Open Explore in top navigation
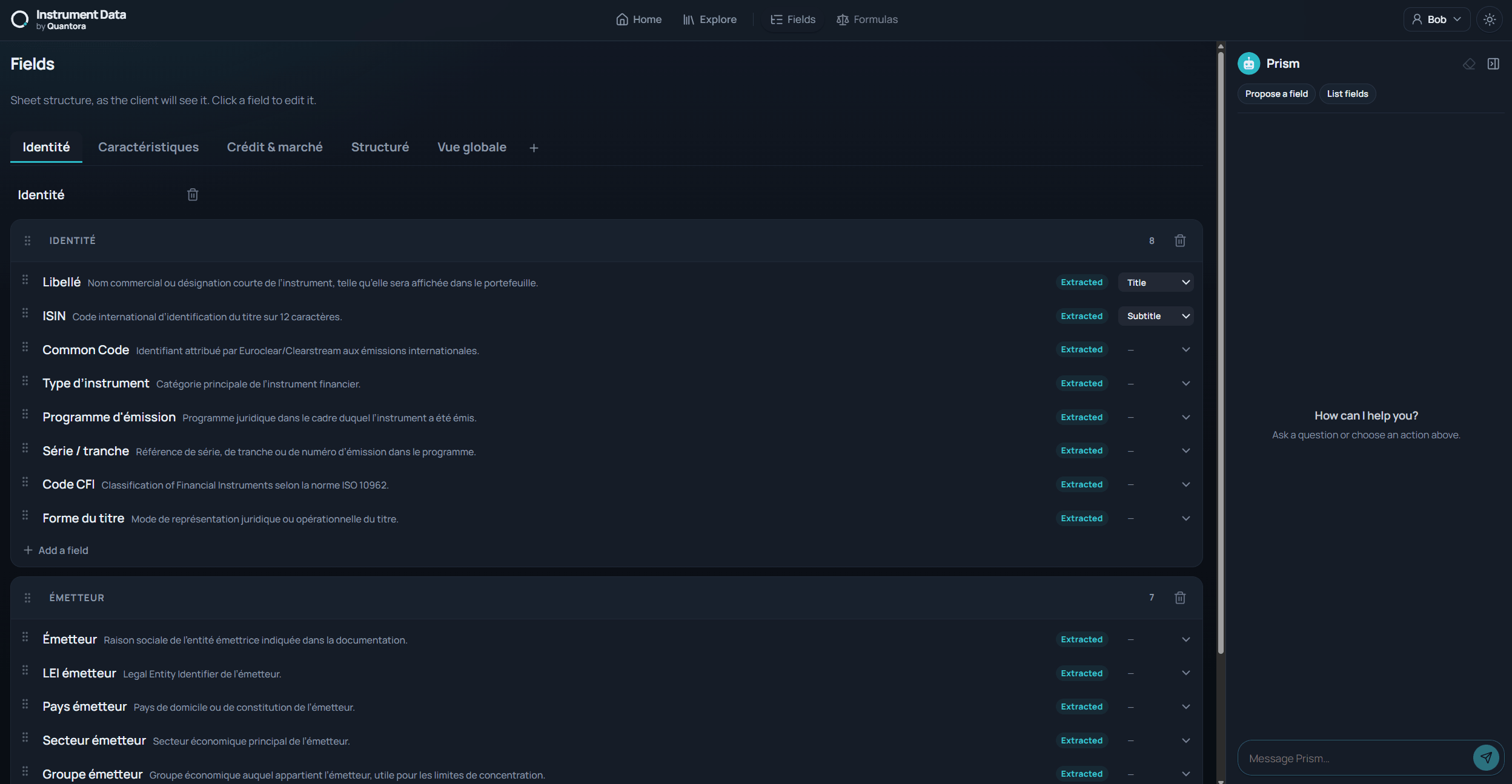Viewport: 1512px width, 784px height. click(709, 19)
